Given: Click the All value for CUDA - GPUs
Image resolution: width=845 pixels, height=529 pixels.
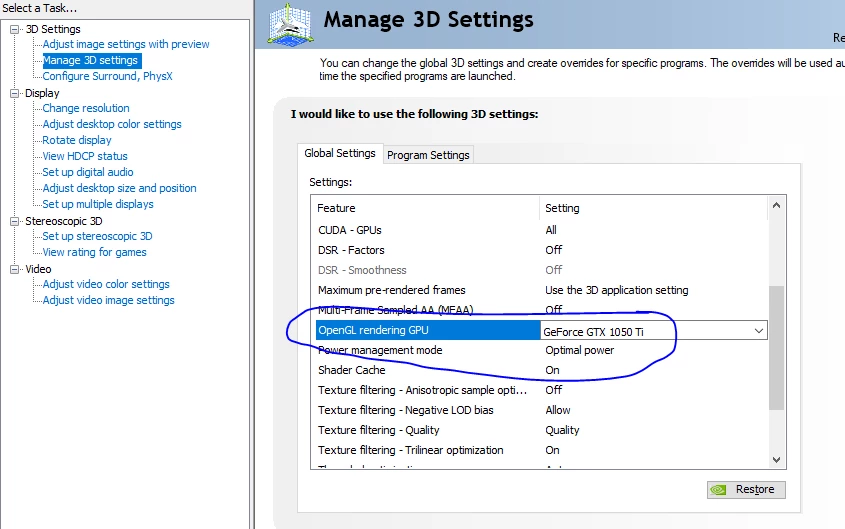Looking at the screenshot, I should pos(551,230).
